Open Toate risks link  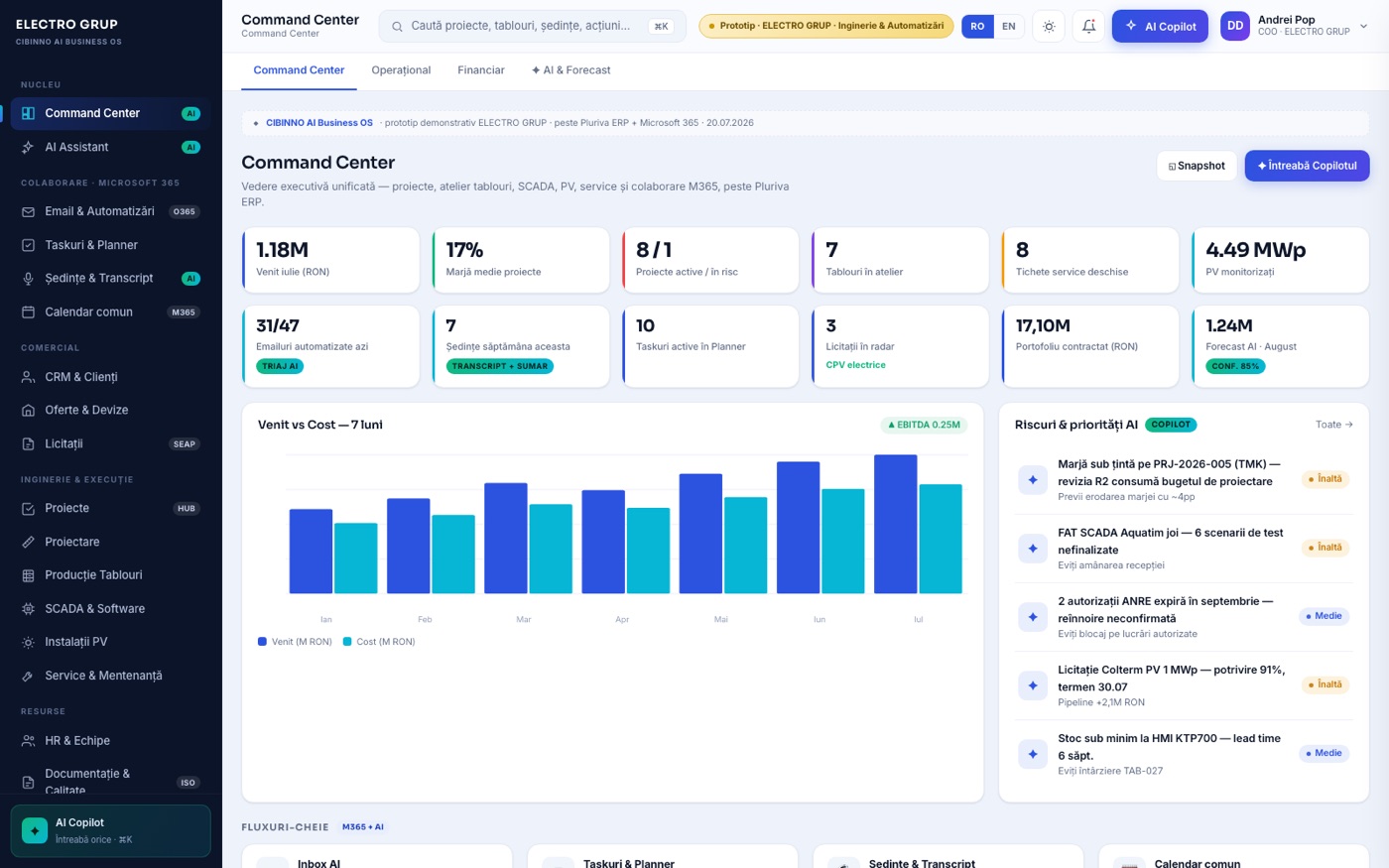pyautogui.click(x=1334, y=425)
